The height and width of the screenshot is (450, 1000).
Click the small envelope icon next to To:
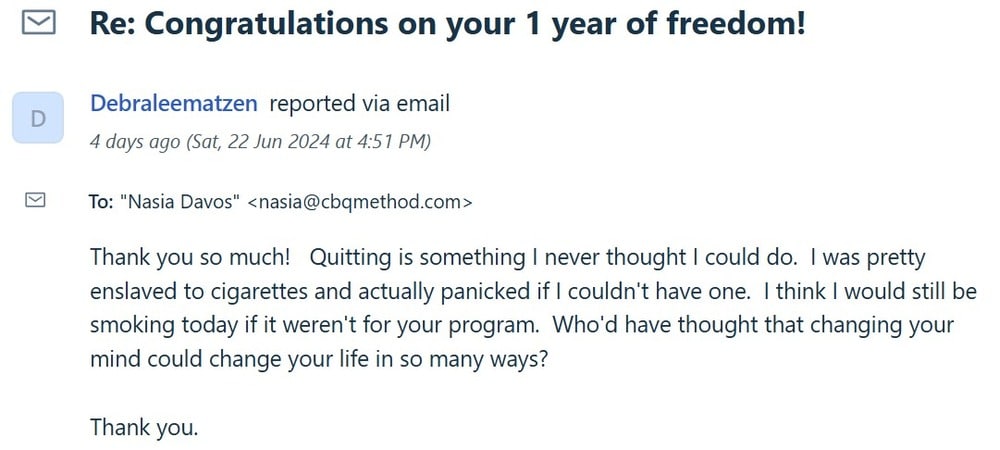35,201
